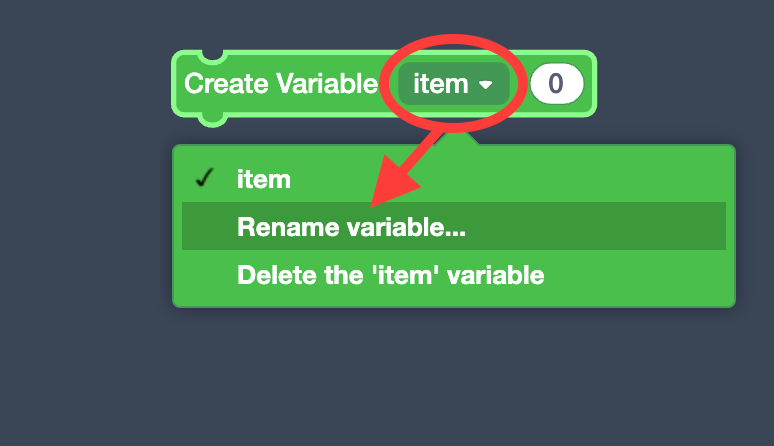774x446 pixels.
Task: Click the bottom bump of the block
Action: pos(211,121)
